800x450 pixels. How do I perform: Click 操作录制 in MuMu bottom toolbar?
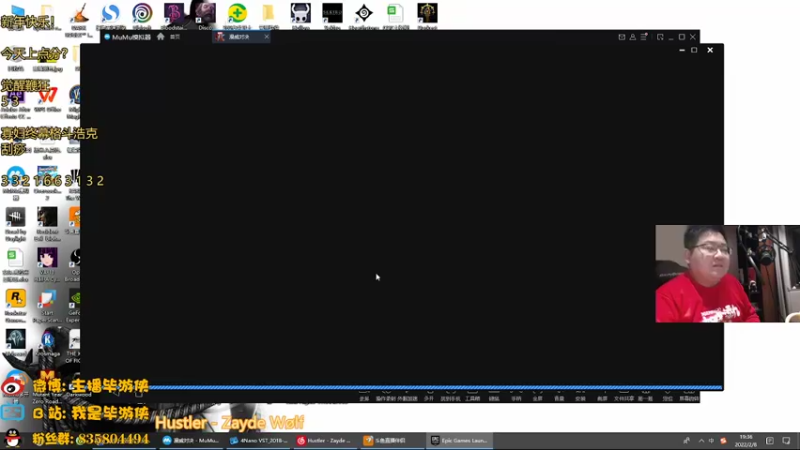pos(386,397)
